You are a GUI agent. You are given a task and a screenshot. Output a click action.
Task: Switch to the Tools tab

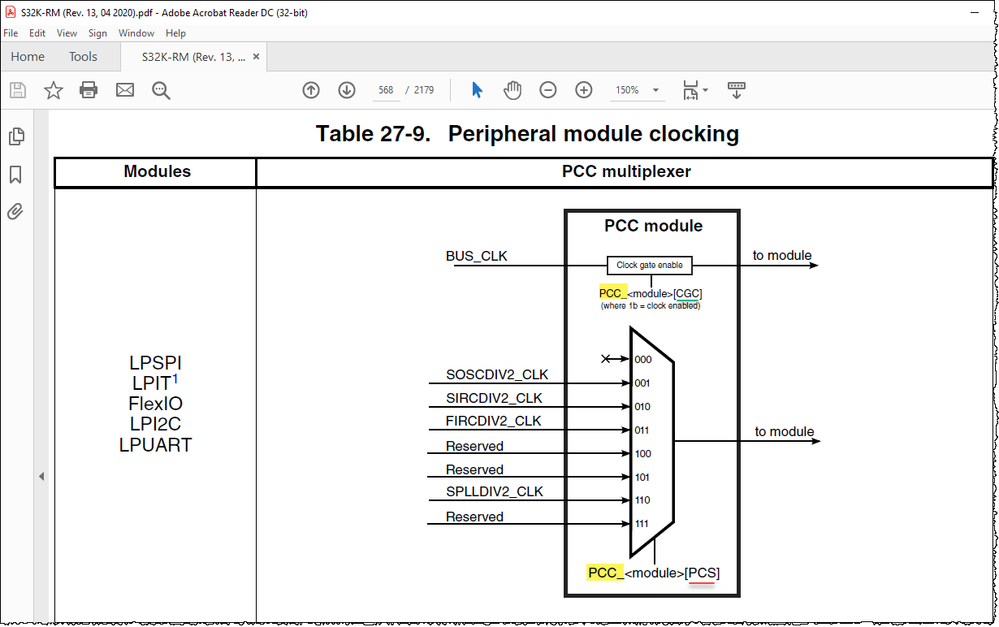[83, 57]
